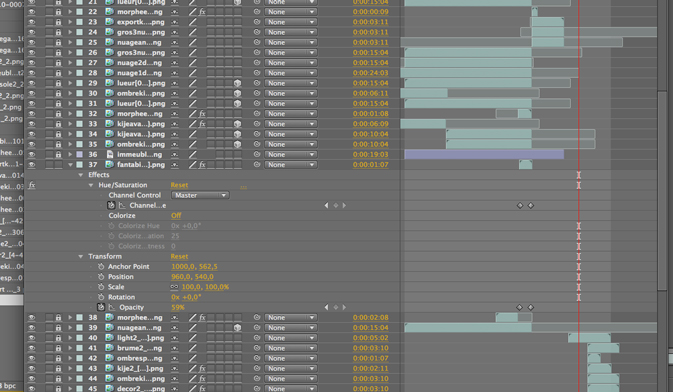
Task: Select layer 36 purple label color swatch
Action: pyautogui.click(x=79, y=155)
